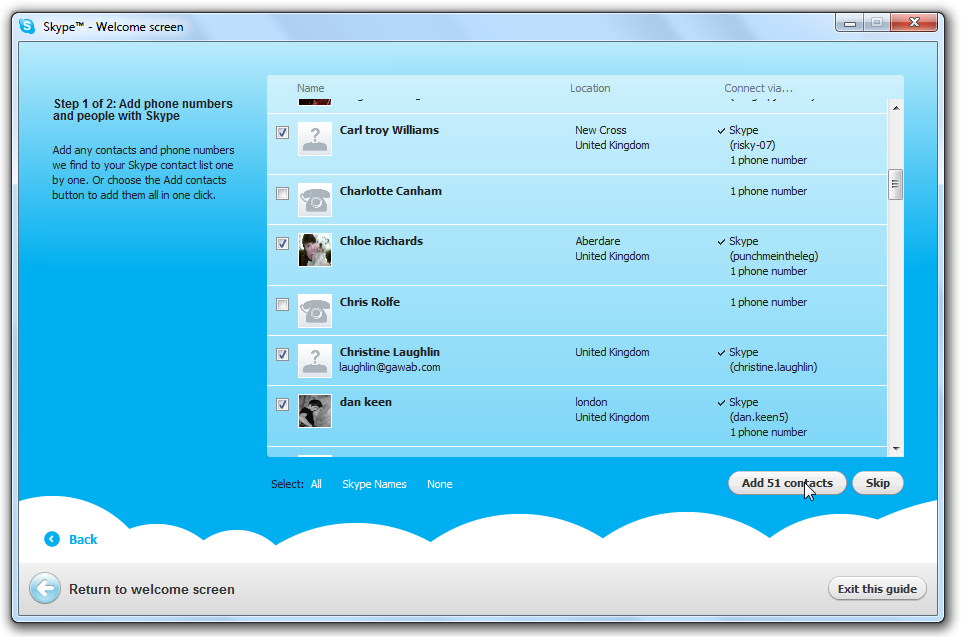The width and height of the screenshot is (961, 637).
Task: Skip adding contacts
Action: tap(878, 483)
